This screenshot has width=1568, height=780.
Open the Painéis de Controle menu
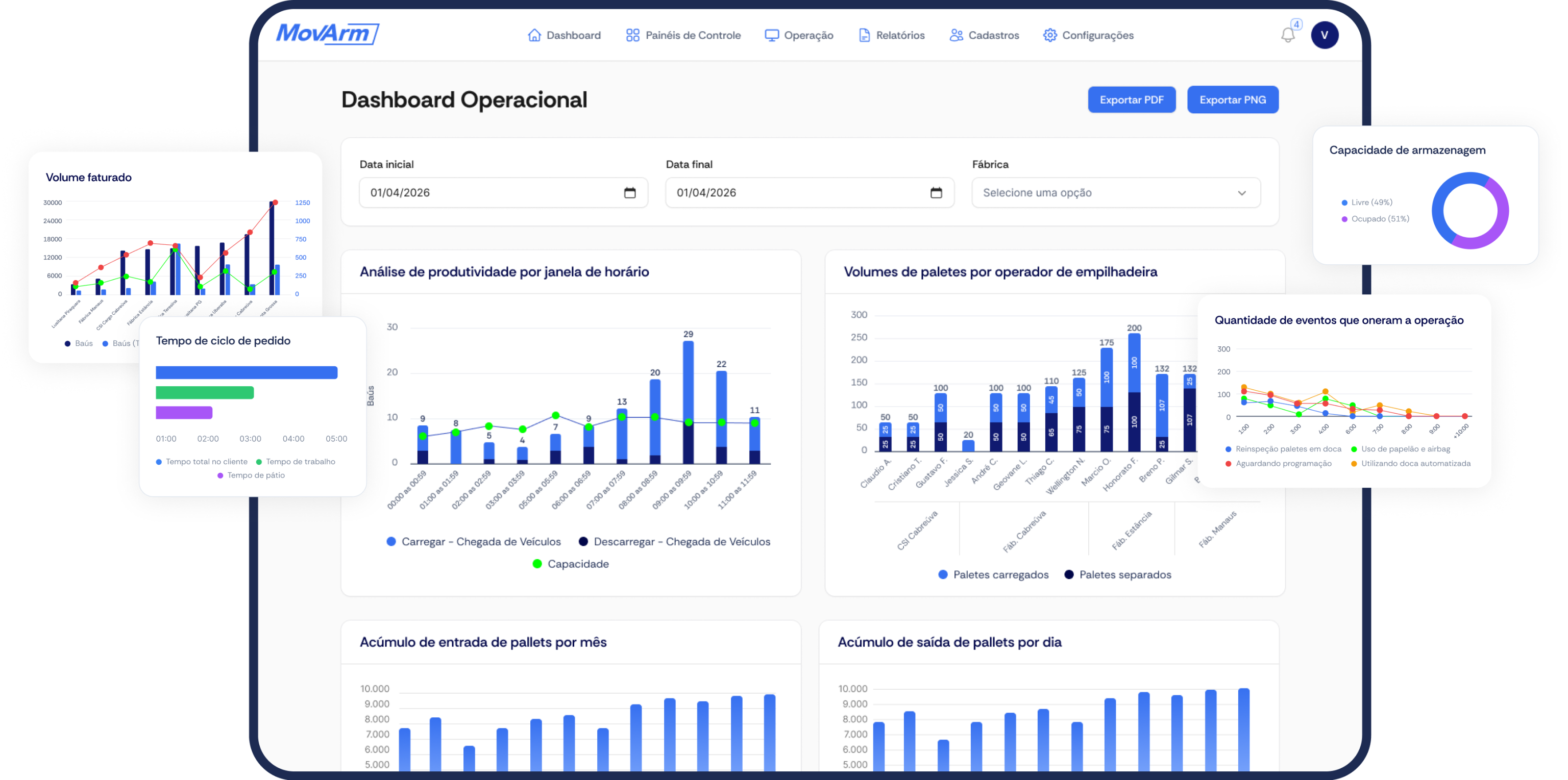pos(683,35)
